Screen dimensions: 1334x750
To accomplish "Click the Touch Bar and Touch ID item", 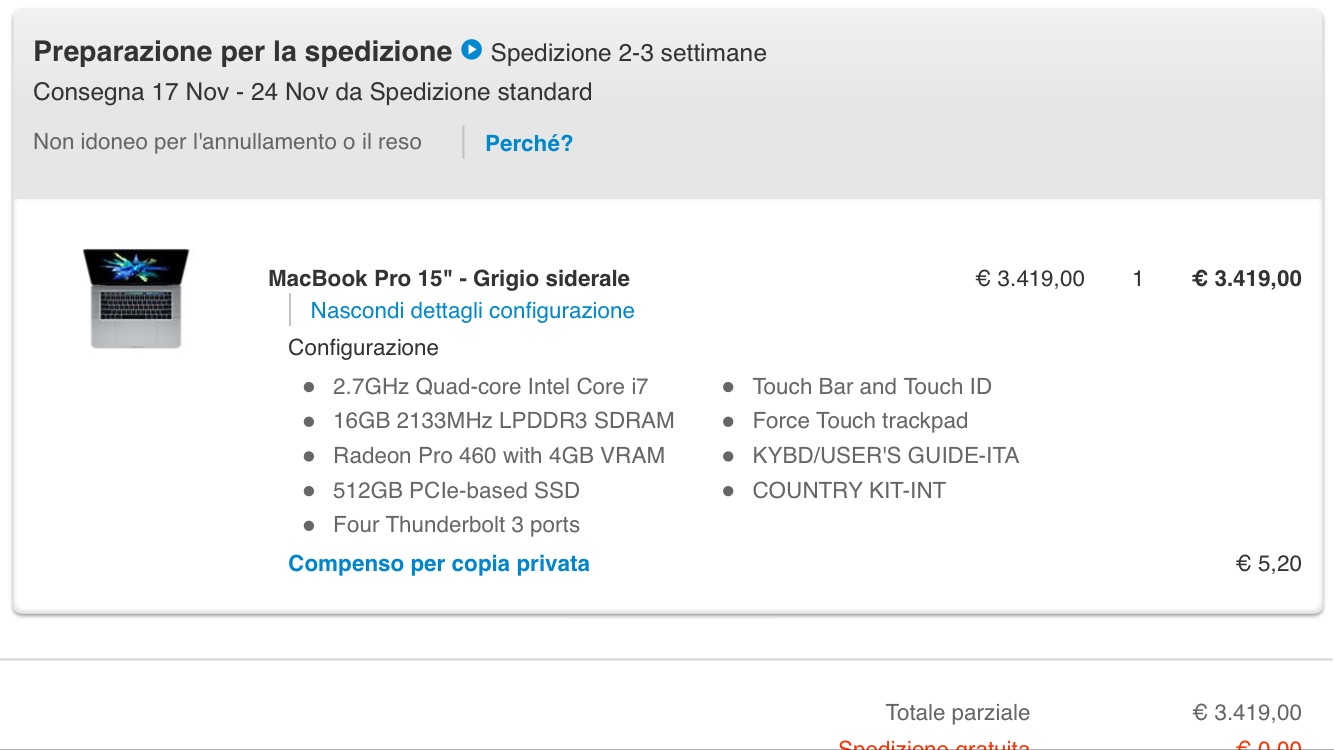I will [872, 387].
